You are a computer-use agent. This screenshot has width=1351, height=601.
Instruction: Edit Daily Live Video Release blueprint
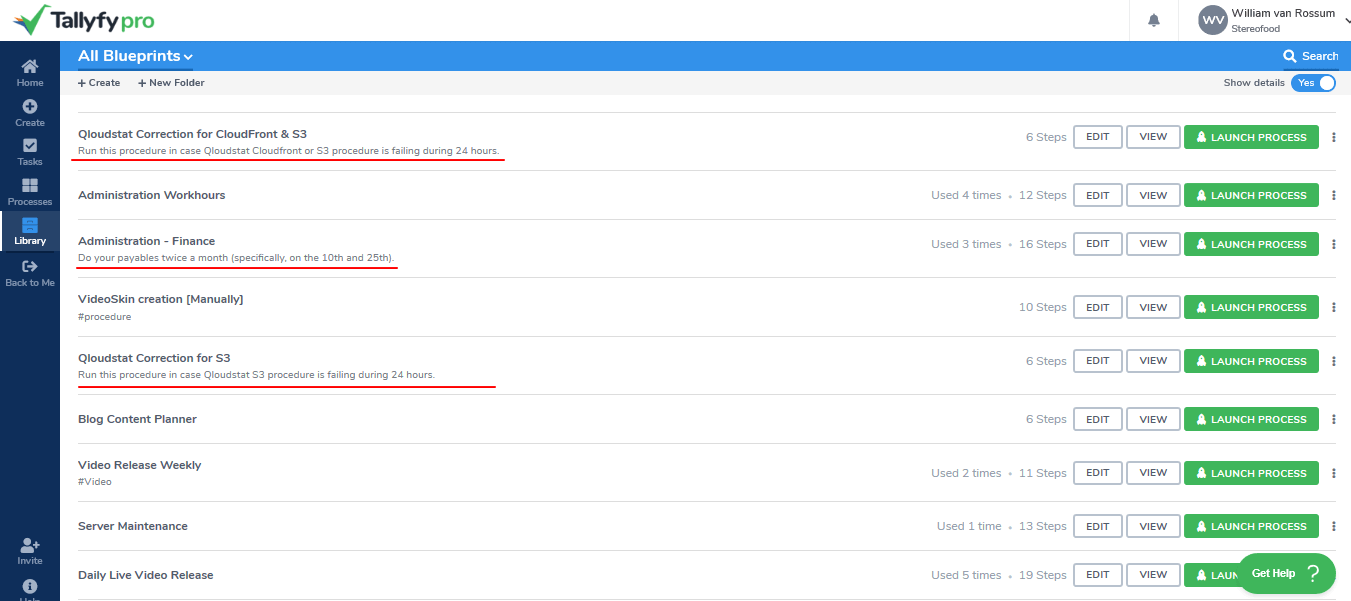(1098, 575)
